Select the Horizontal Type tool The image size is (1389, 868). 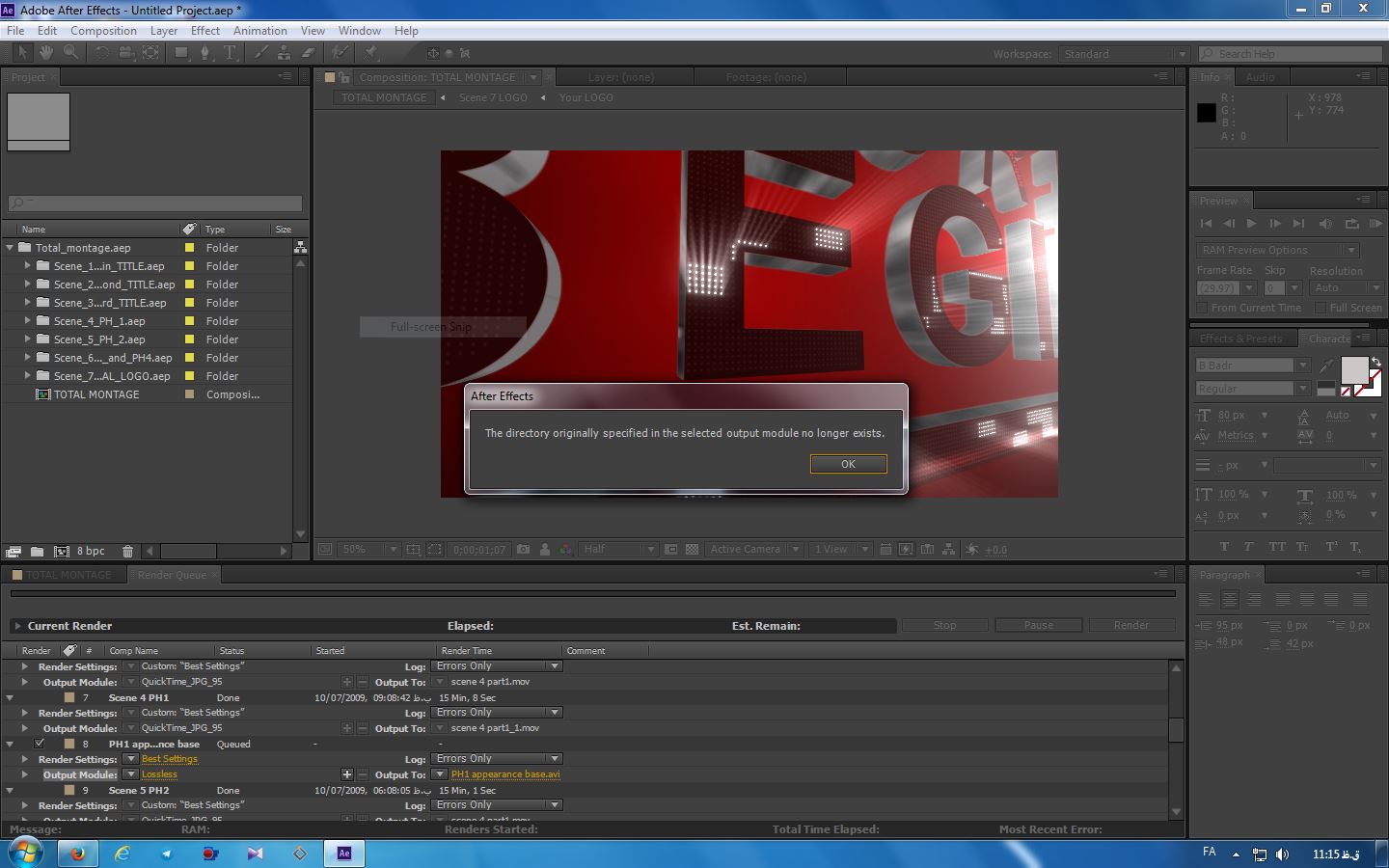coord(231,53)
